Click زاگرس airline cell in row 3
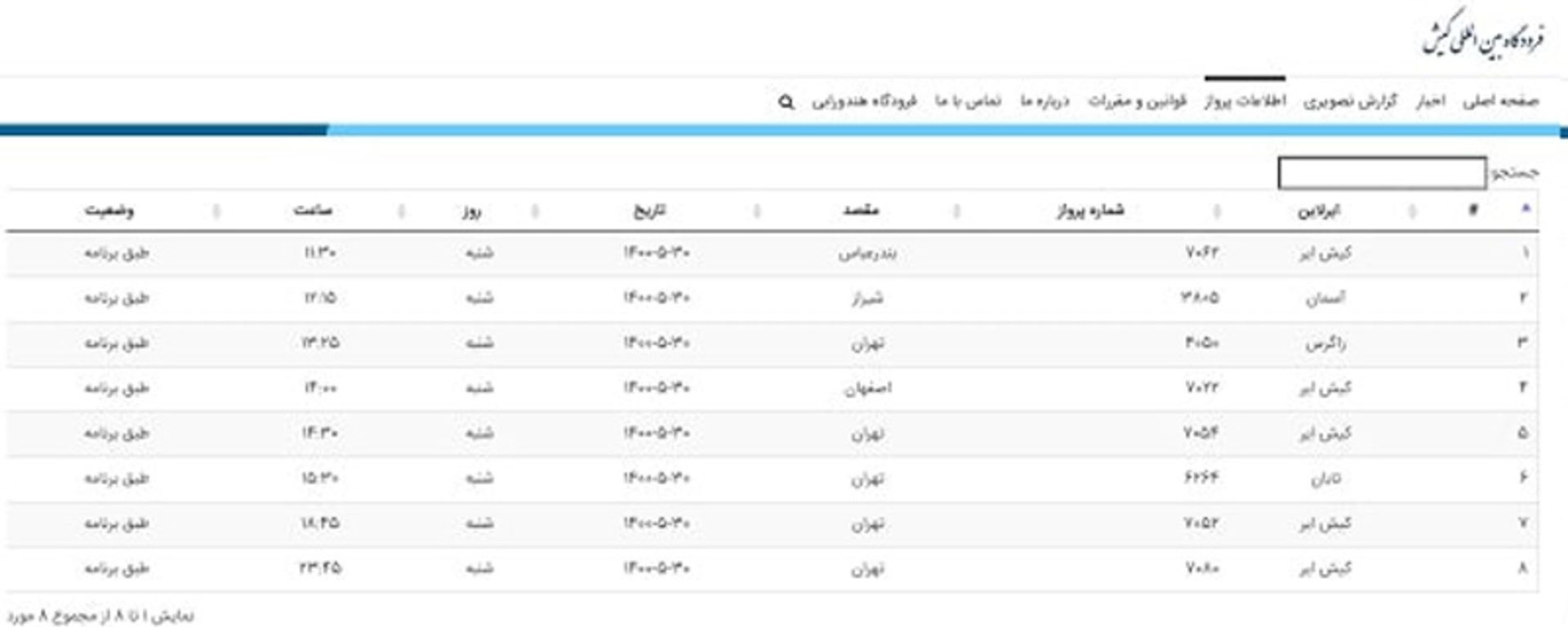1568x627 pixels. pos(1325,344)
